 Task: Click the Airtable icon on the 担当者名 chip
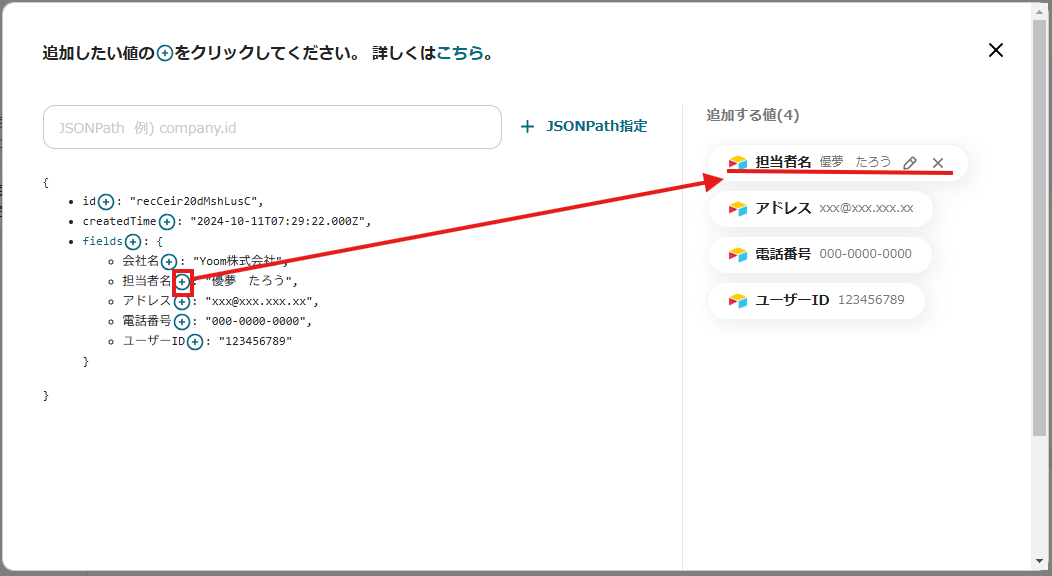click(x=738, y=163)
